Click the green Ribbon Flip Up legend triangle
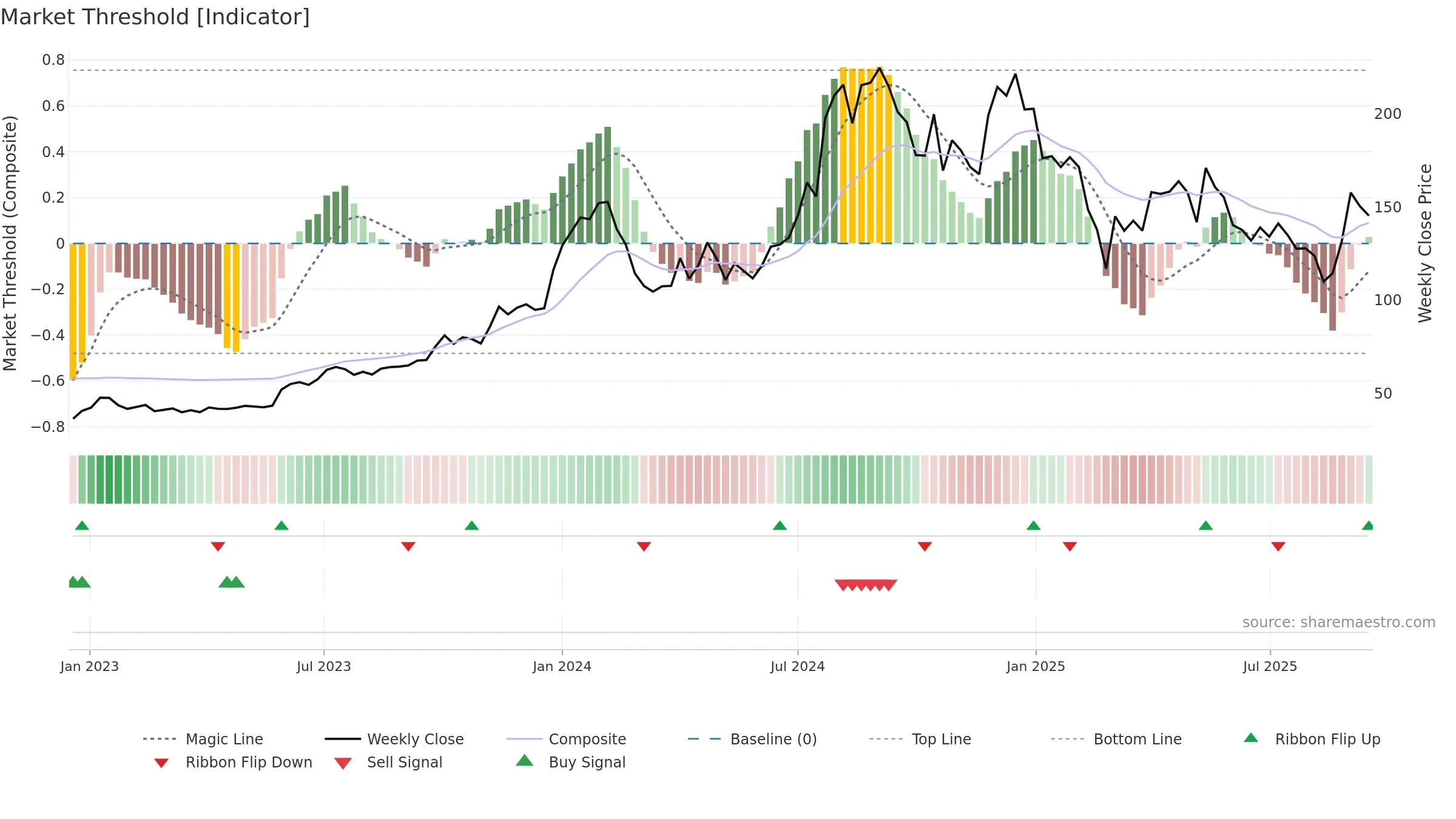Viewport: 1456px width, 819px height. tap(1251, 738)
